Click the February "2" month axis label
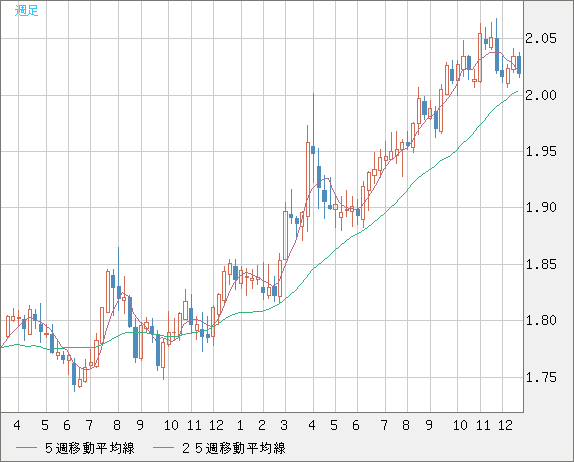The height and width of the screenshot is (462, 574). [x=262, y=425]
